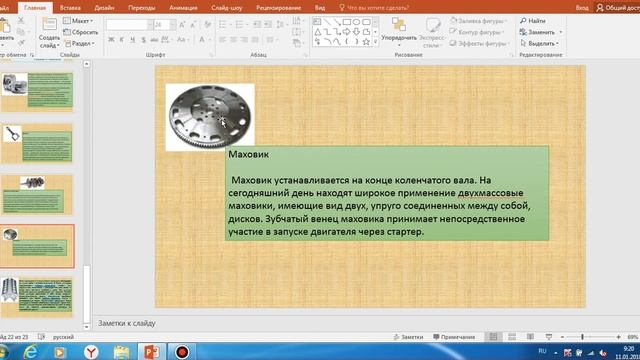Open Эффекты фигуры shape effects
The height and width of the screenshot is (360, 640).
[x=480, y=43]
